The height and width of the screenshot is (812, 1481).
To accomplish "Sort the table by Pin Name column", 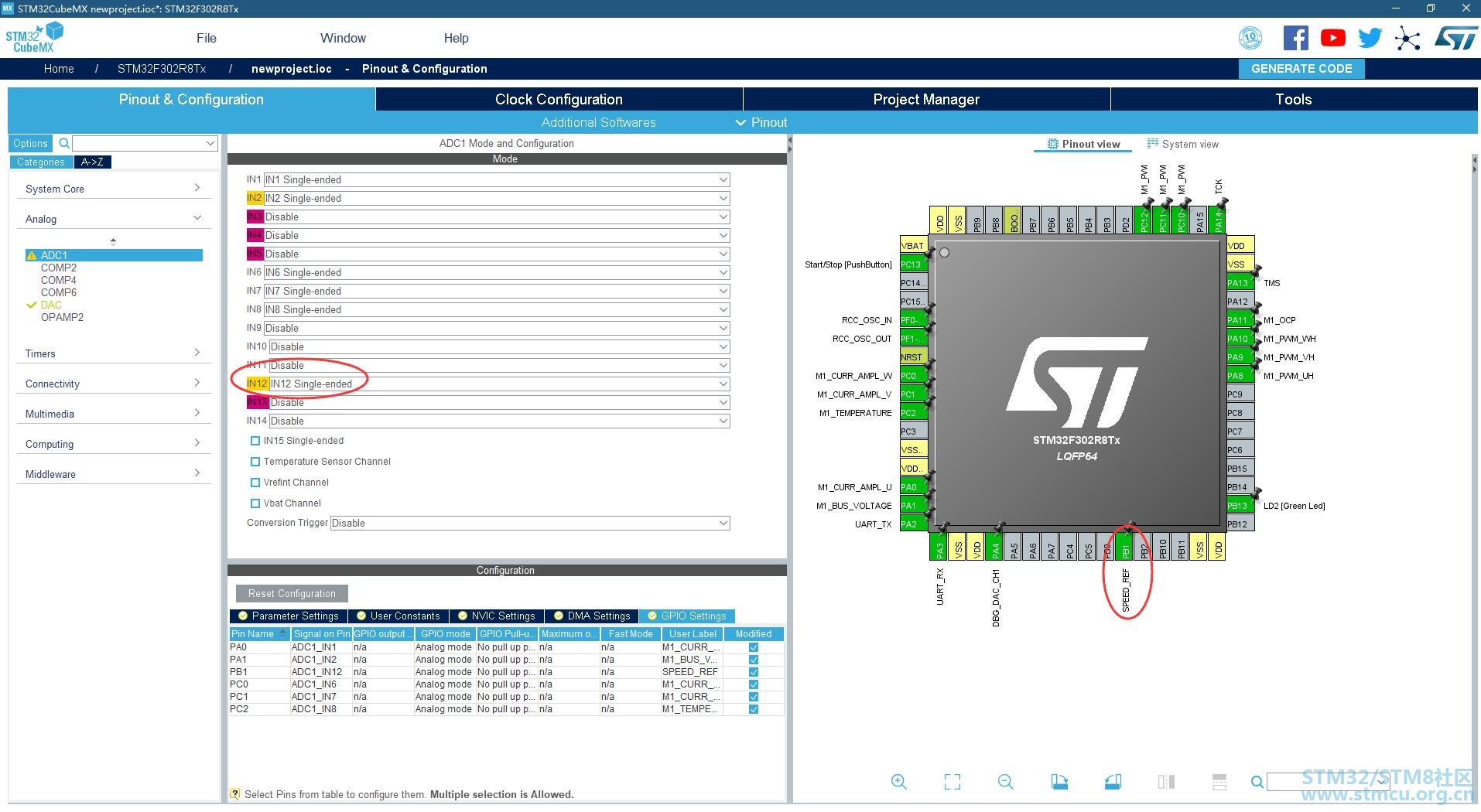I will tap(259, 634).
